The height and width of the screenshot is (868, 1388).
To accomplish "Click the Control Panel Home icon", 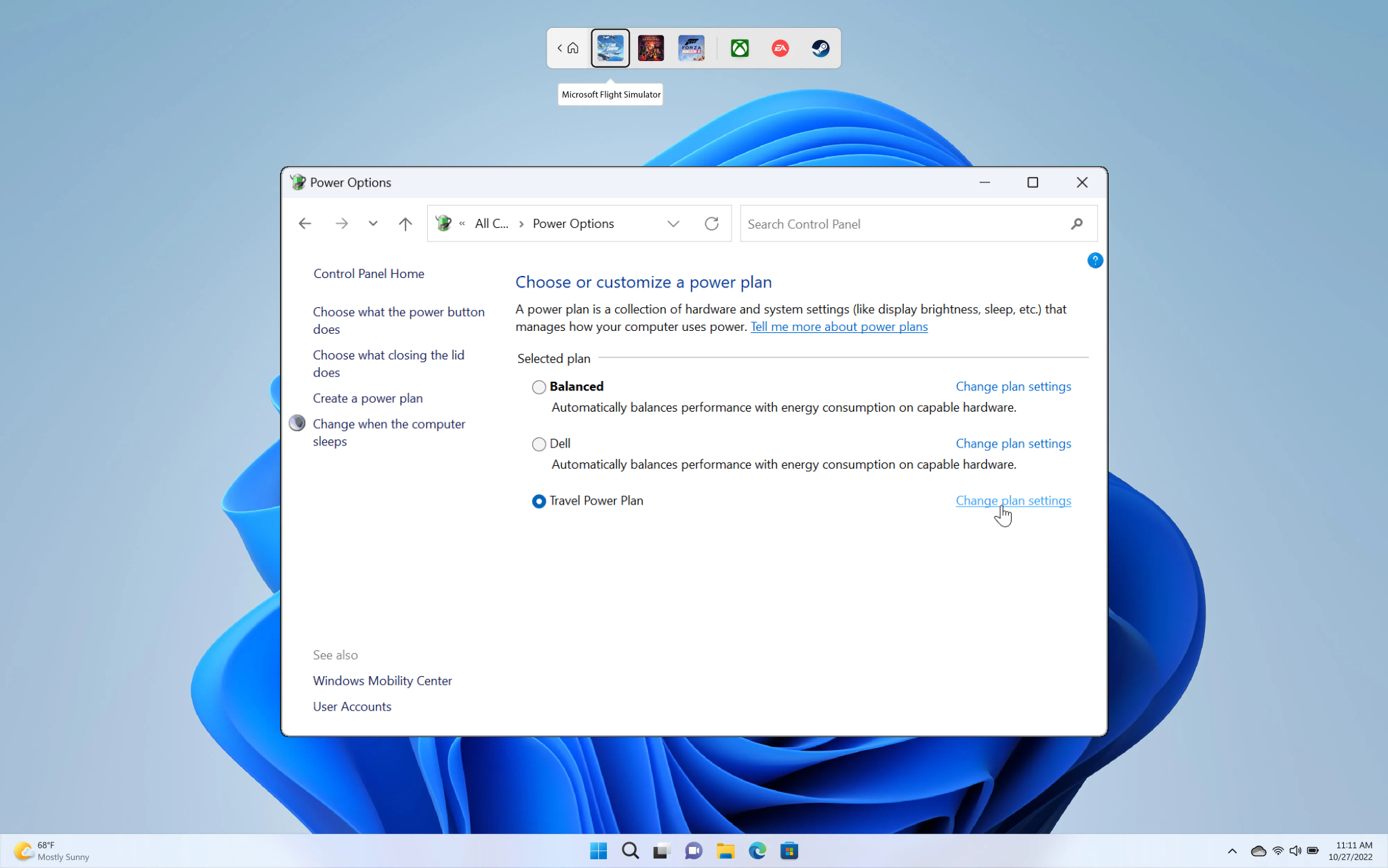I will point(368,273).
